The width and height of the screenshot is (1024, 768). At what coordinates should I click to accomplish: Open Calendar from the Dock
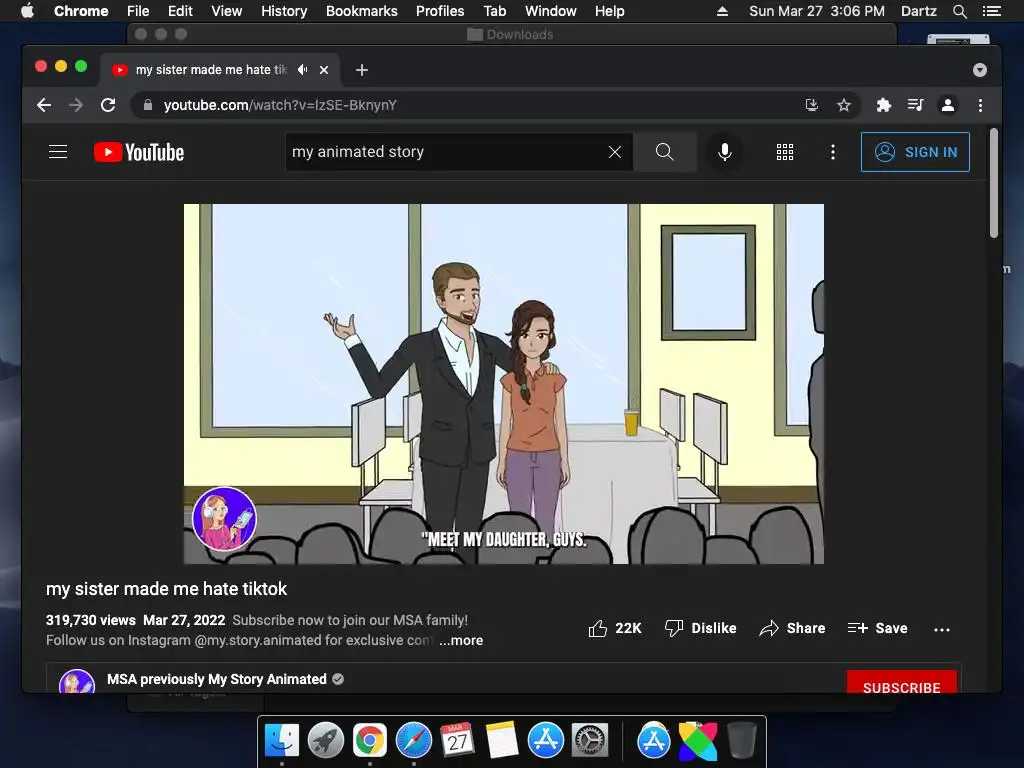(x=458, y=741)
